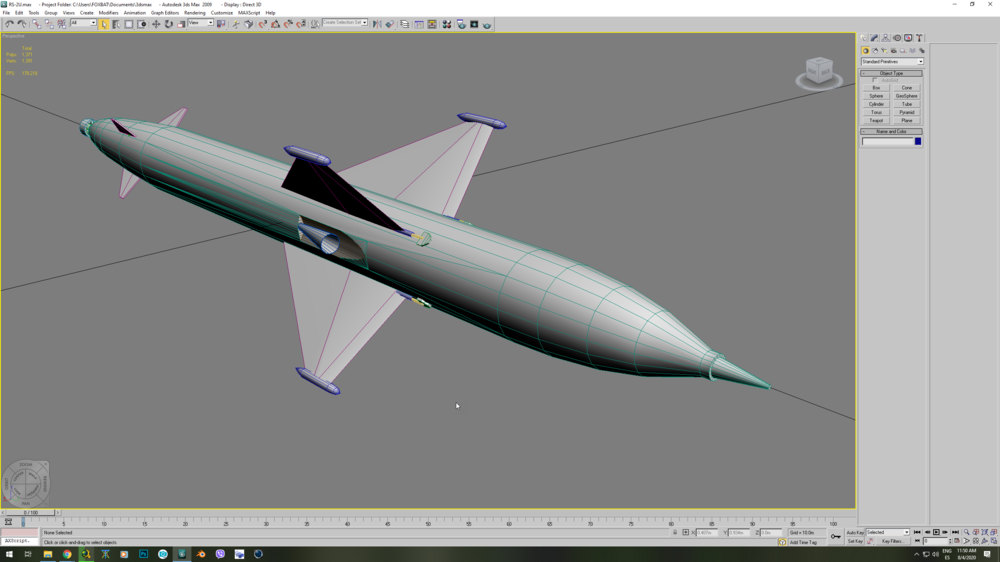Viewport: 1000px width, 562px height.
Task: Choose the Select Object arrow tool
Action: [x=104, y=24]
